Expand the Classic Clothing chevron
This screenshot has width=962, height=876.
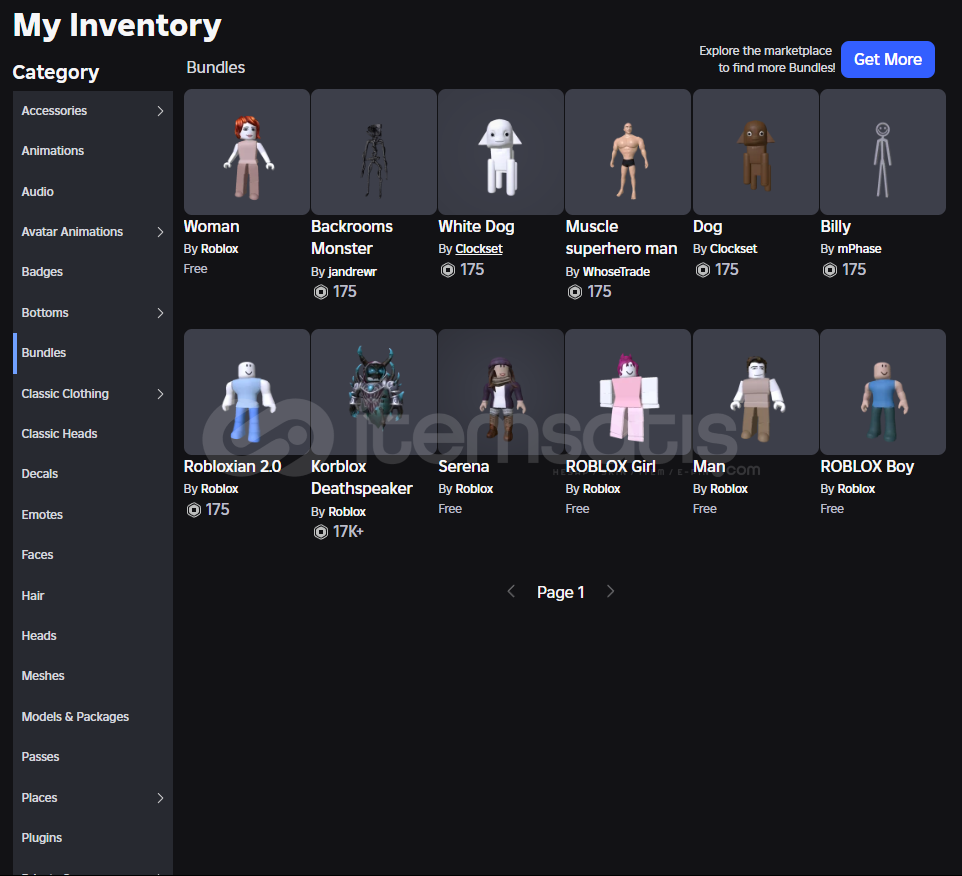coord(160,394)
